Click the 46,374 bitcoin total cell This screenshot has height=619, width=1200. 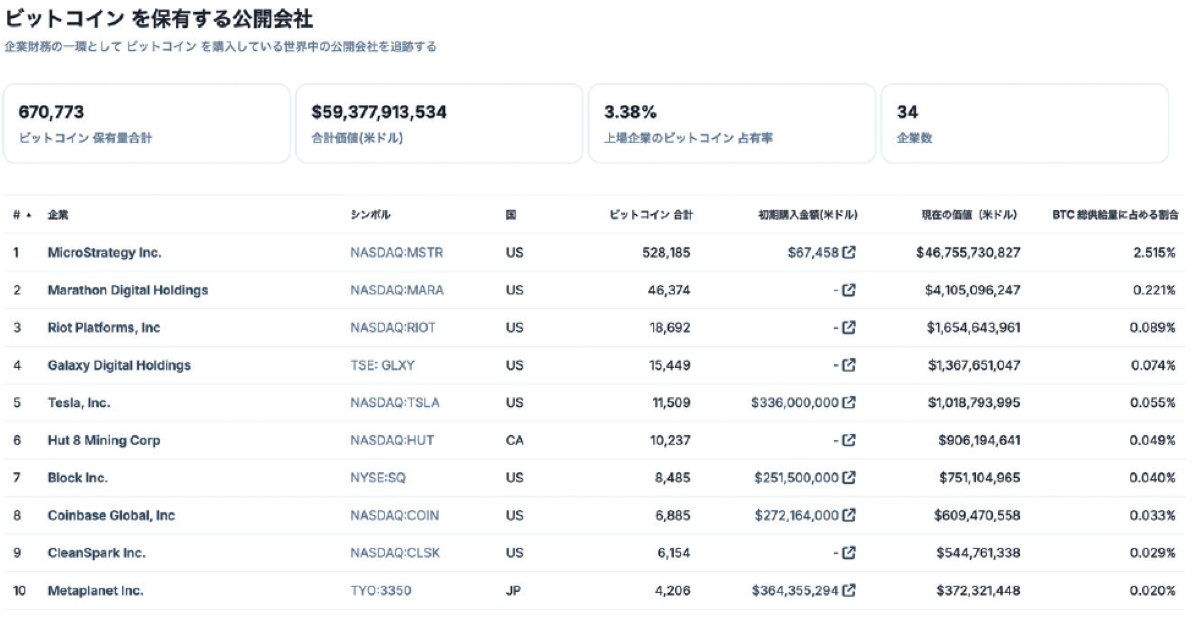(x=669, y=290)
